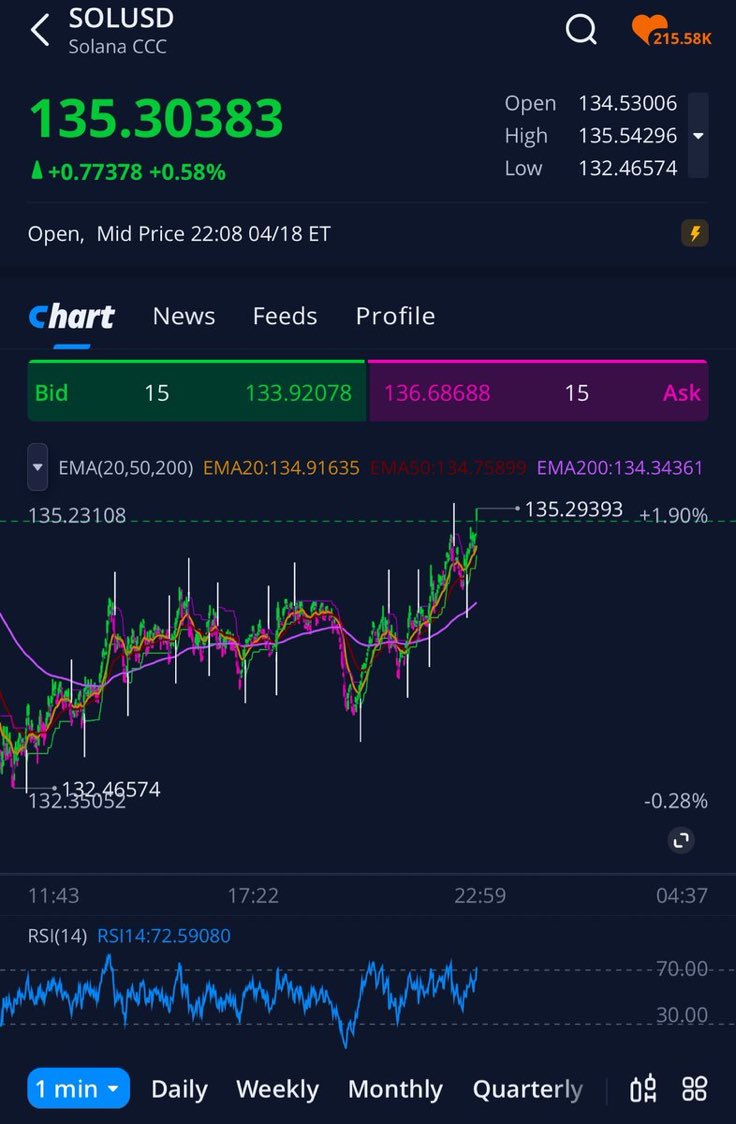Image resolution: width=736 pixels, height=1124 pixels.
Task: Tap the magenta Ask price panel
Action: click(x=537, y=391)
